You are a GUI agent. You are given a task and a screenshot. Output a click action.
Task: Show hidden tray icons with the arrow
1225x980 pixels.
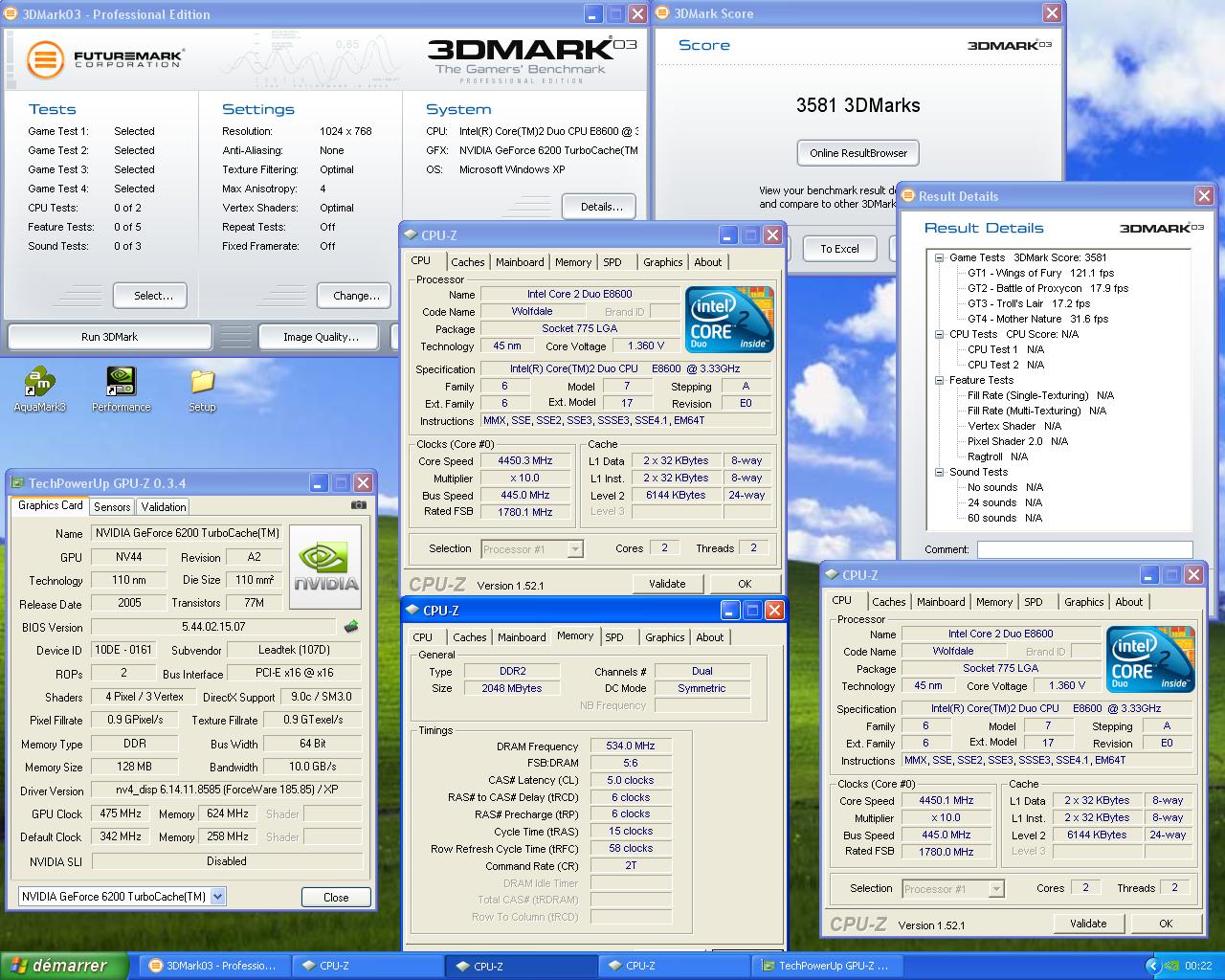(1152, 966)
